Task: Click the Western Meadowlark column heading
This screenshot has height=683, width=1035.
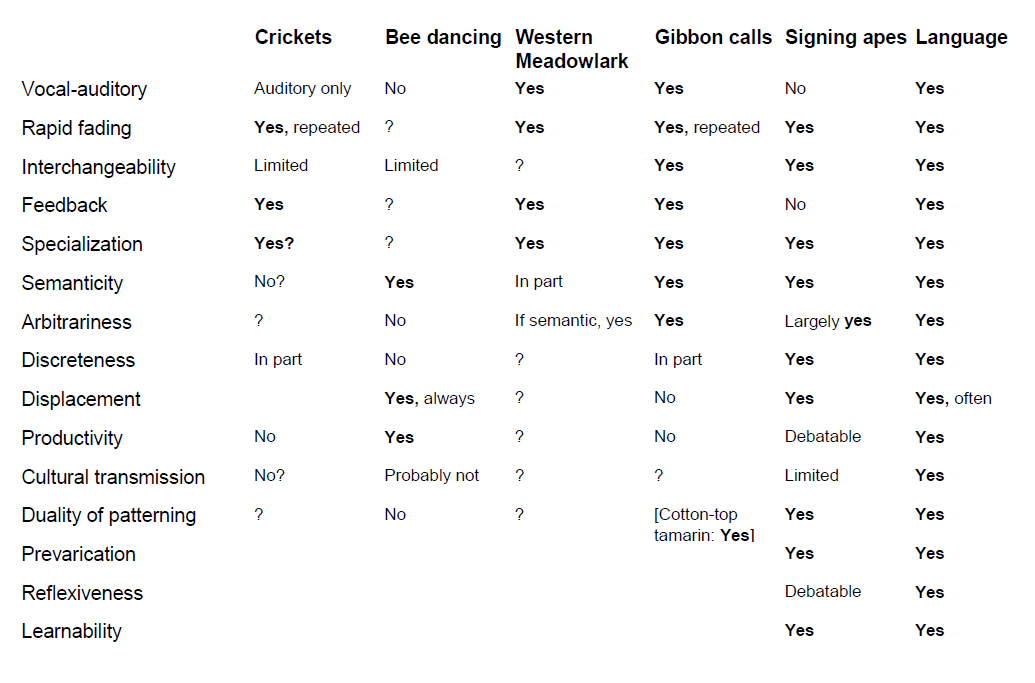Action: click(572, 49)
